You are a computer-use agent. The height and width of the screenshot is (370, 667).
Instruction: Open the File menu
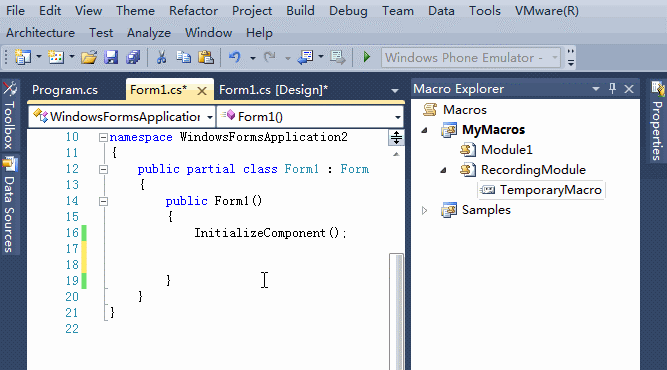[15, 11]
